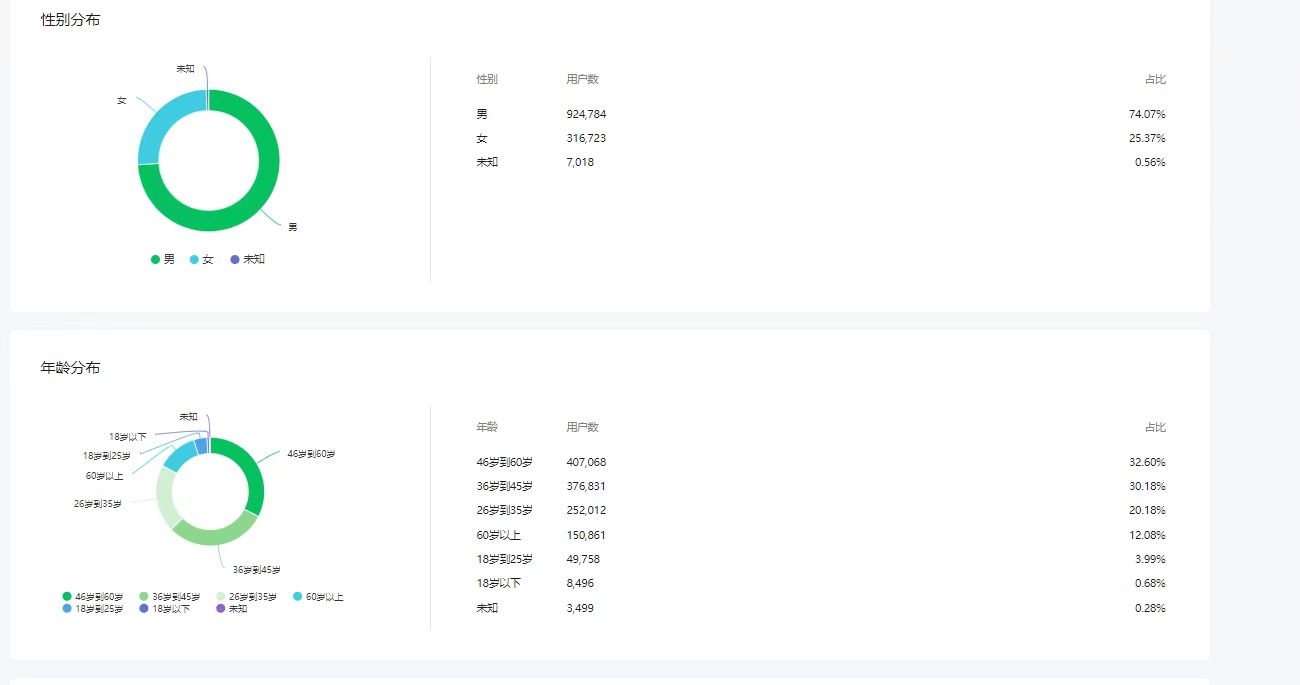Toggle the 18岁到25岁 legend dot
This screenshot has height=685, width=1300.
click(x=67, y=608)
